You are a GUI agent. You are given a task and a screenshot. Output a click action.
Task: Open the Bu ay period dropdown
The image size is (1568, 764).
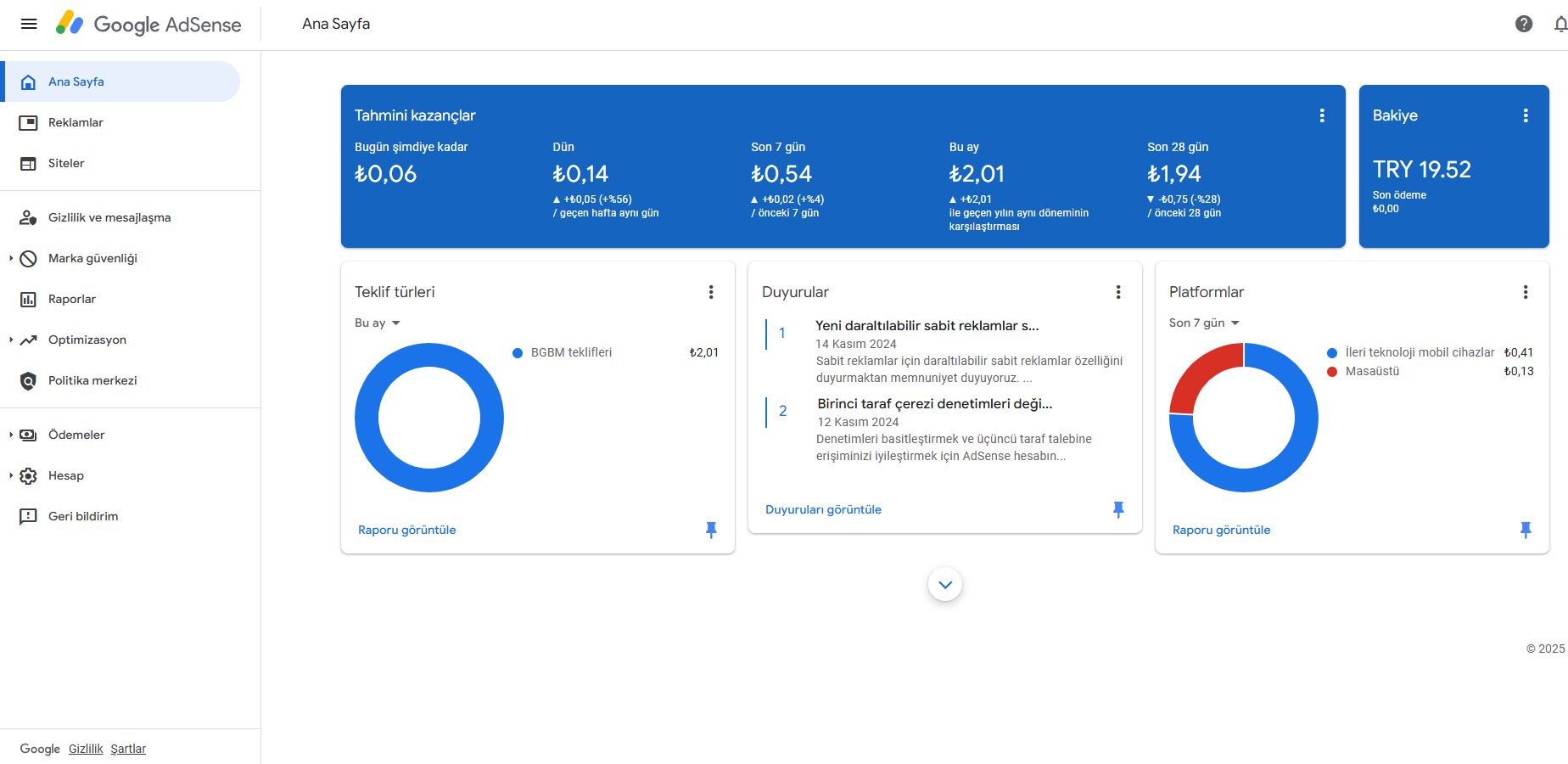pyautogui.click(x=378, y=323)
